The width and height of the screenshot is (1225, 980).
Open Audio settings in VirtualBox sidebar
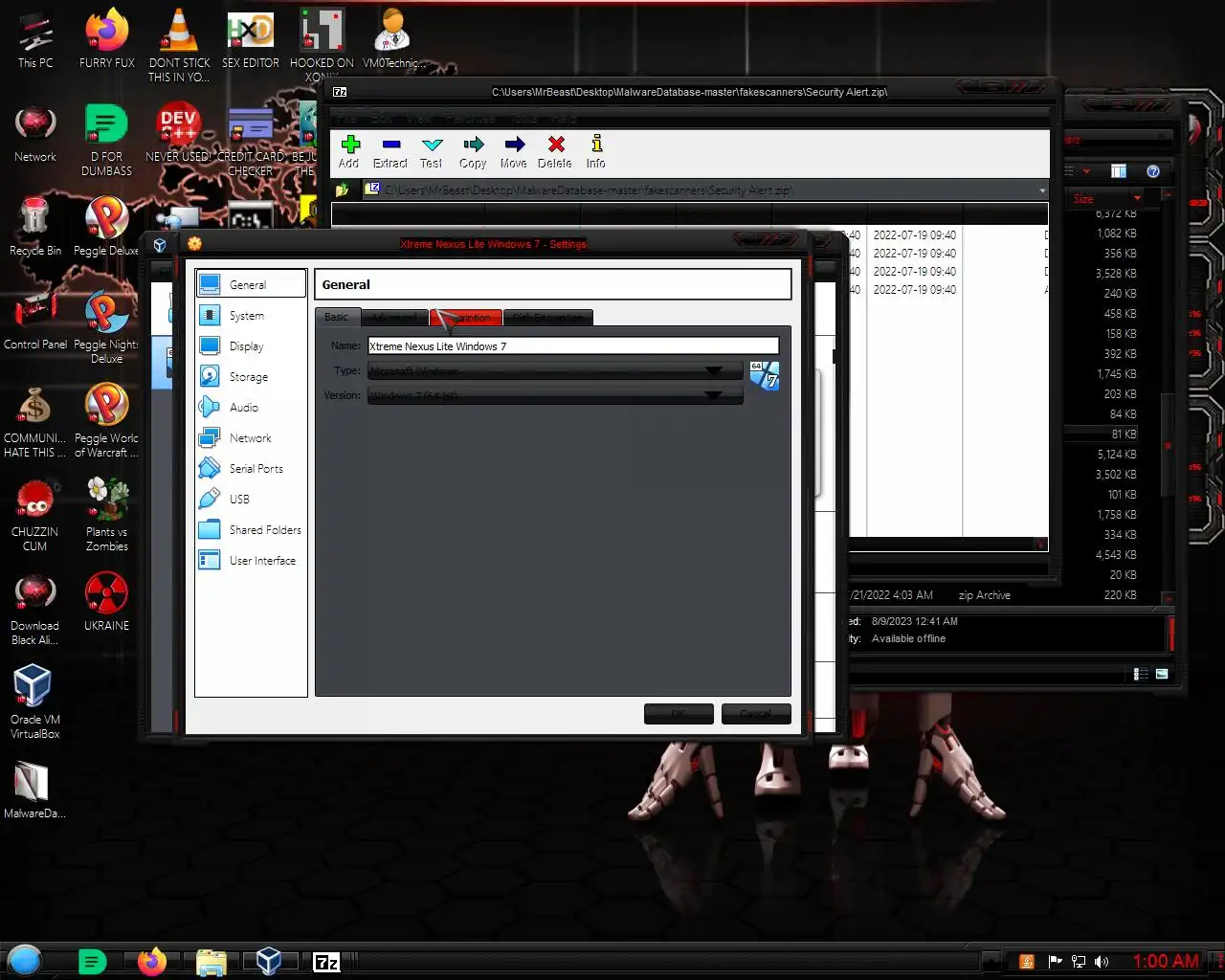(251, 408)
